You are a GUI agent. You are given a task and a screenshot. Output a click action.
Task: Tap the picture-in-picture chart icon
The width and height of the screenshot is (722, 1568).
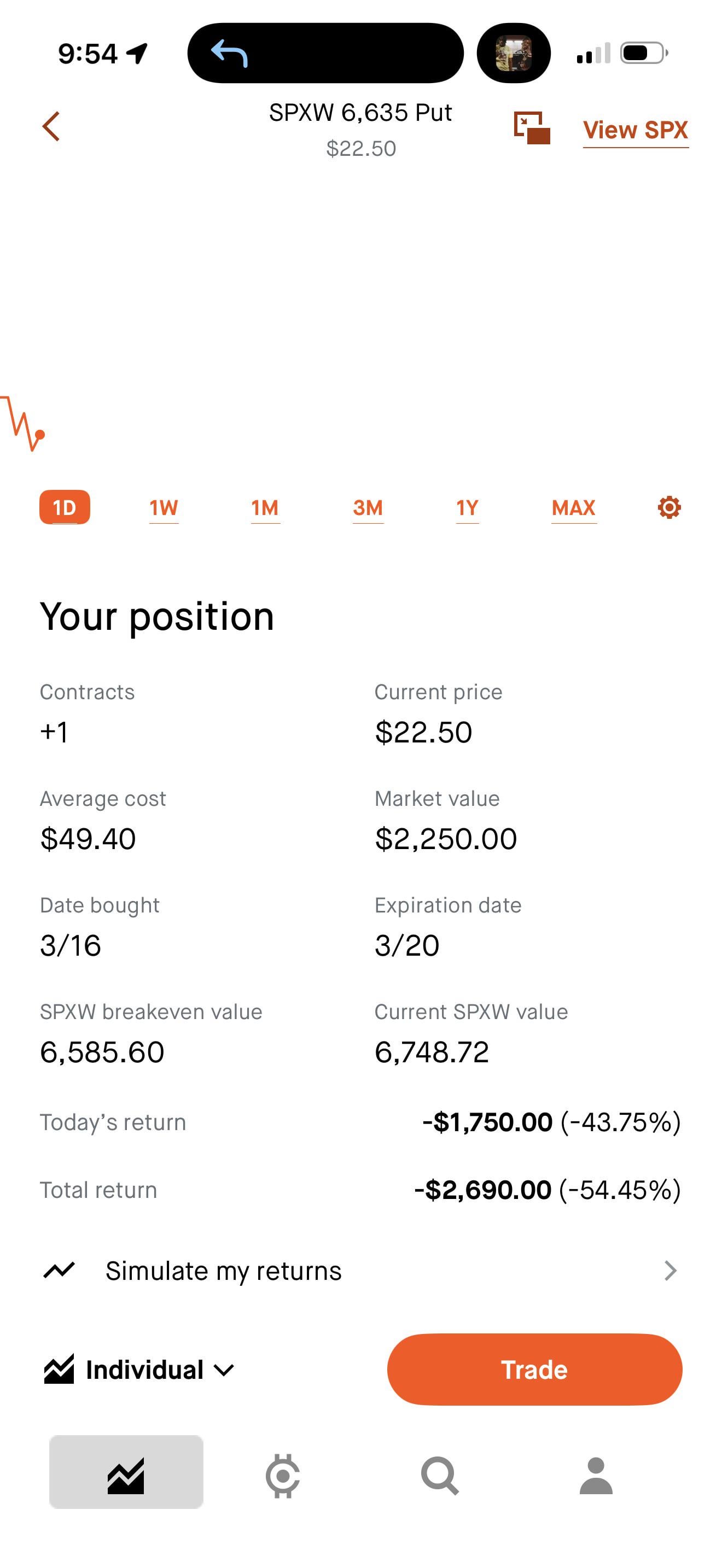pyautogui.click(x=532, y=128)
